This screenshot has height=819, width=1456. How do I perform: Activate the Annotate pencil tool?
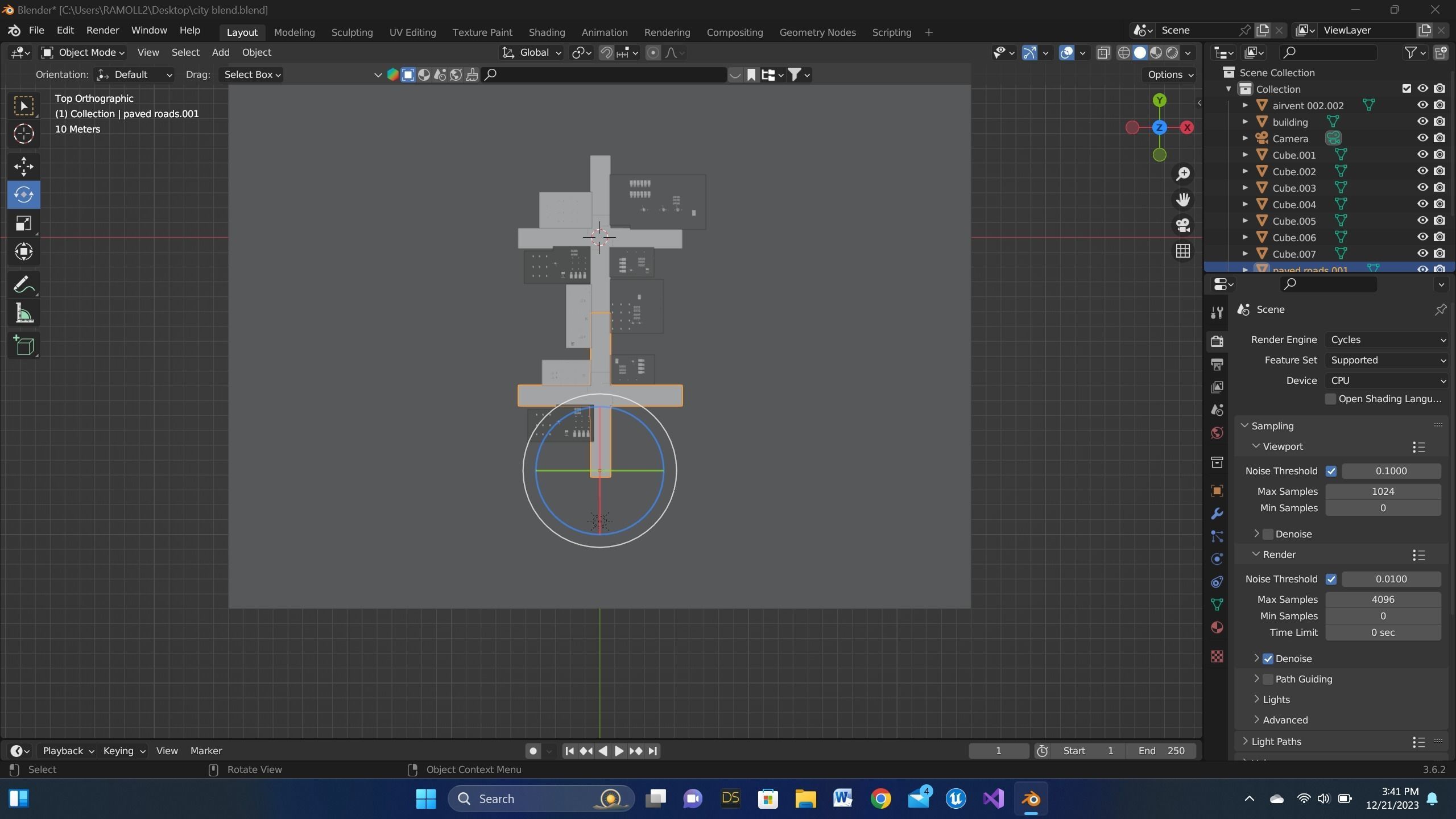click(23, 284)
